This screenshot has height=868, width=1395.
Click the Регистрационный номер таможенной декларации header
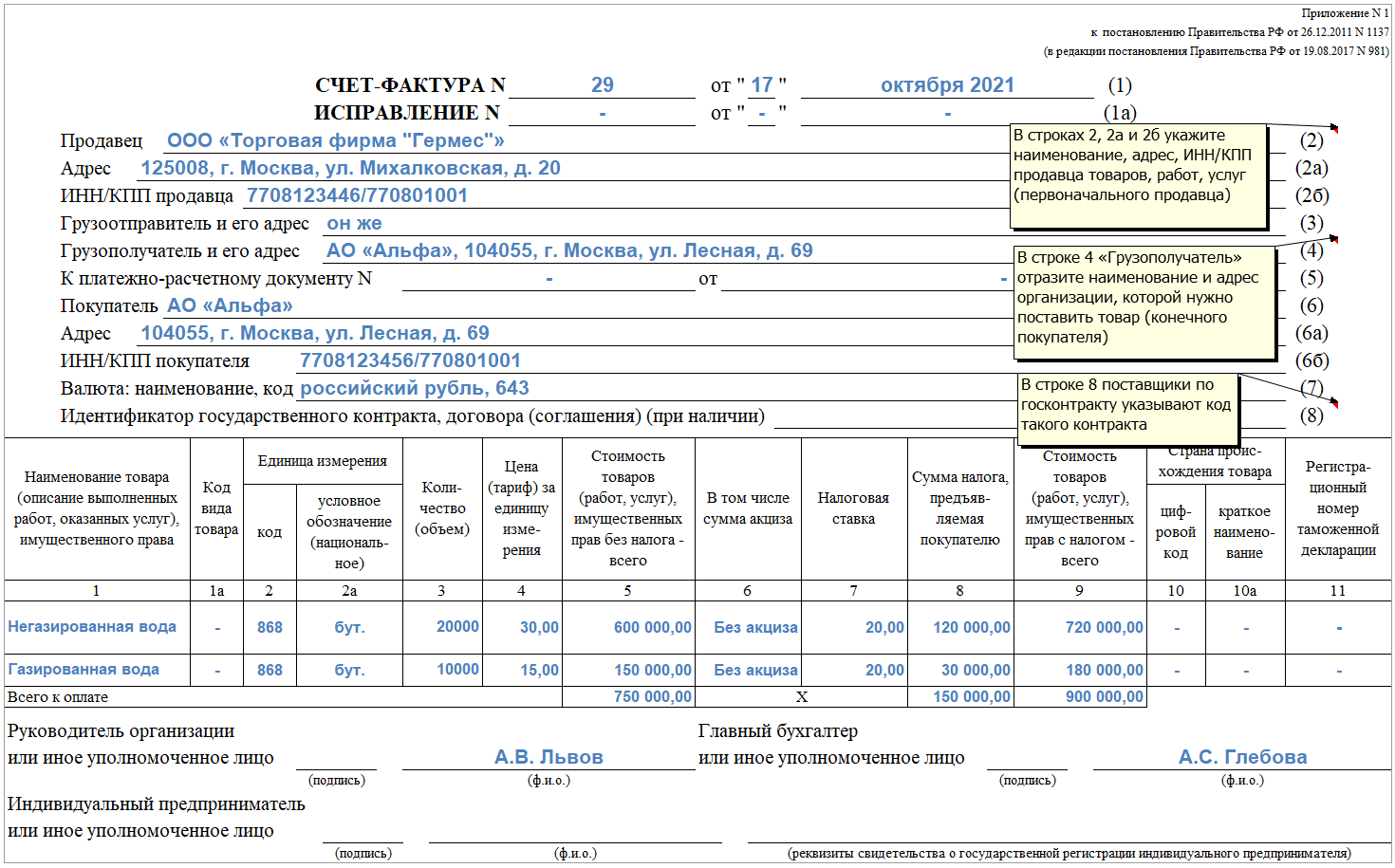click(1338, 508)
